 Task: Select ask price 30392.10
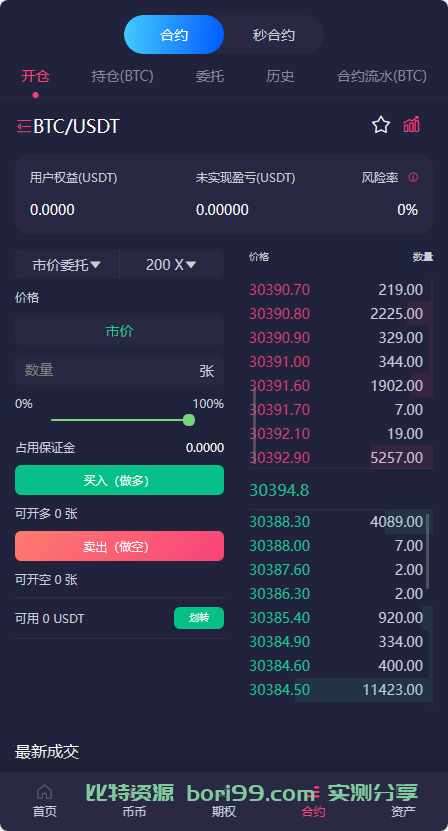point(279,434)
